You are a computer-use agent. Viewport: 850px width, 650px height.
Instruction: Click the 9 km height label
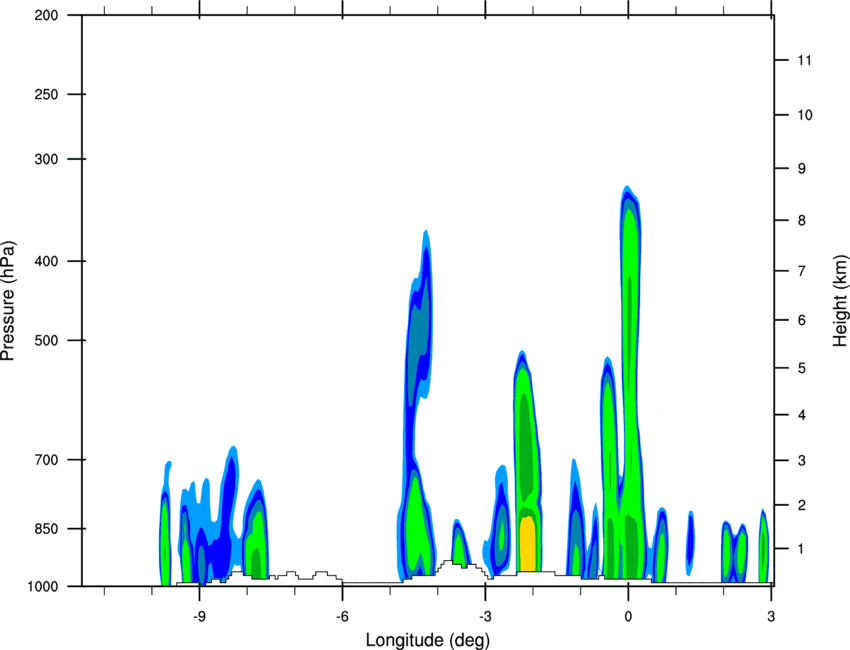pos(801,168)
